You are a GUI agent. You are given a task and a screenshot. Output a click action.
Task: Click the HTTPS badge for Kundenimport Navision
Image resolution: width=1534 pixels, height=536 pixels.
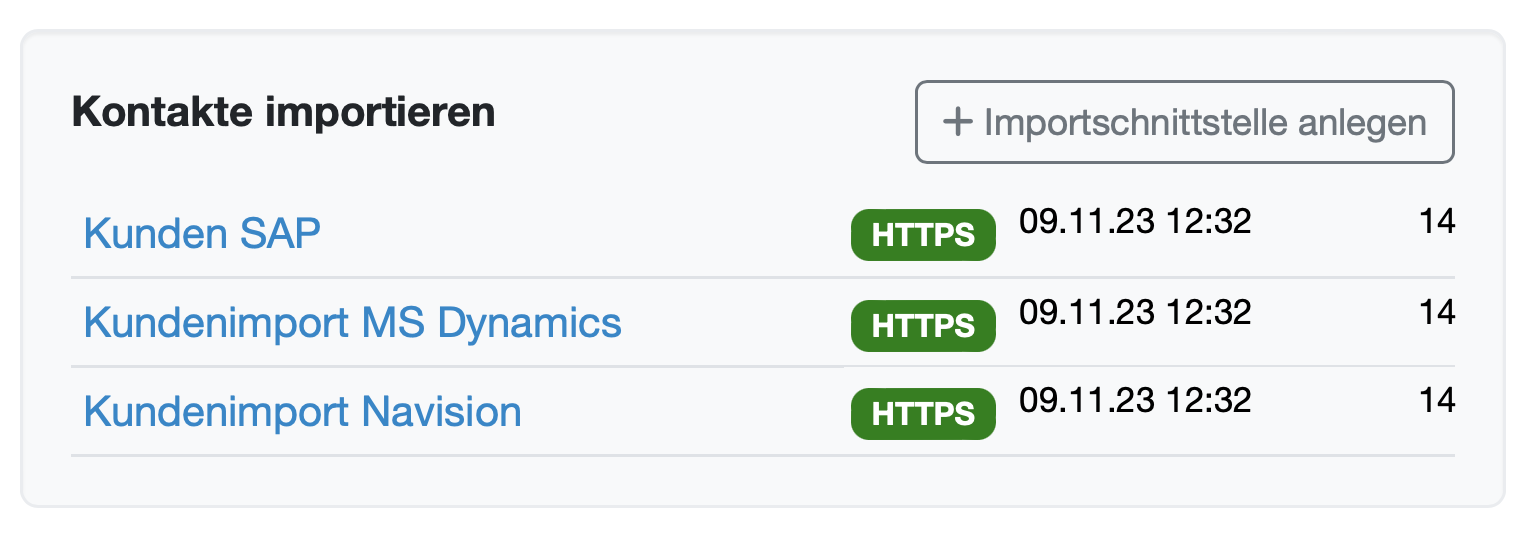923,414
